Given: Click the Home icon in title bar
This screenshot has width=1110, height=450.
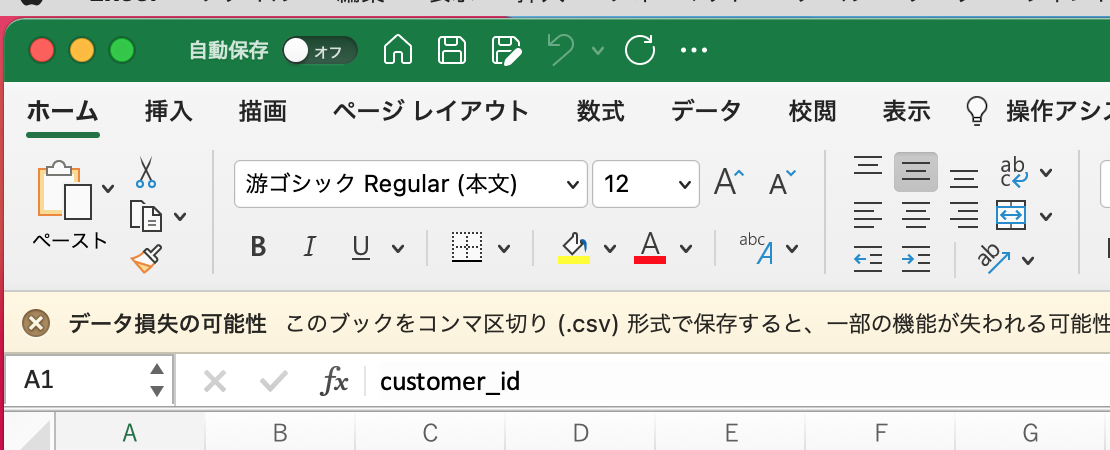Looking at the screenshot, I should 398,50.
